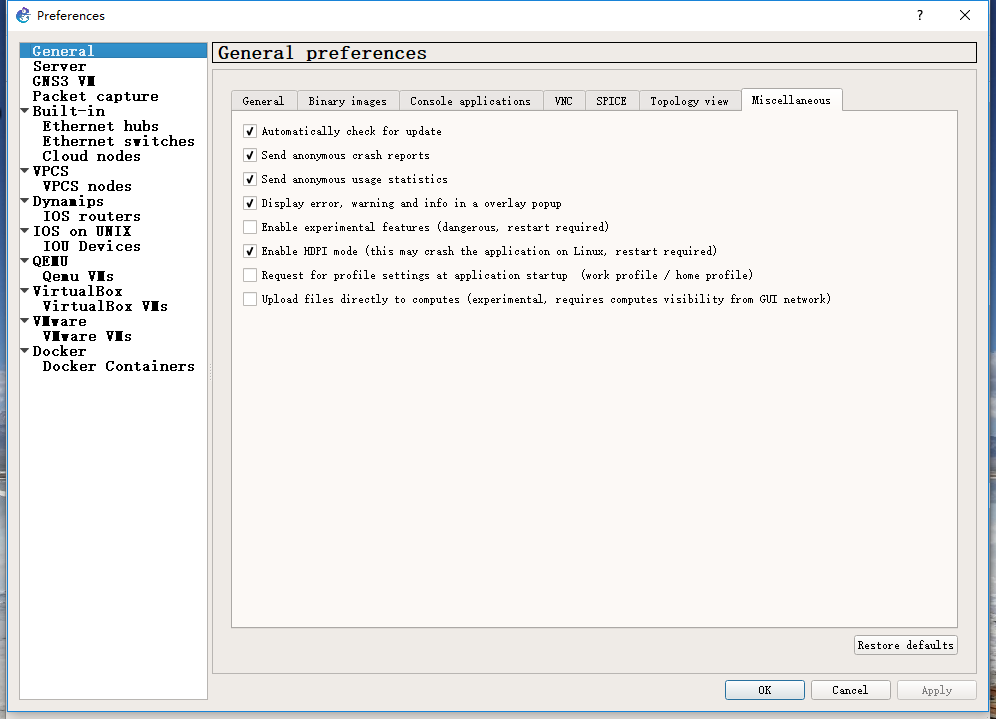
Task: Open IOS routers preferences page
Action: coord(91,216)
